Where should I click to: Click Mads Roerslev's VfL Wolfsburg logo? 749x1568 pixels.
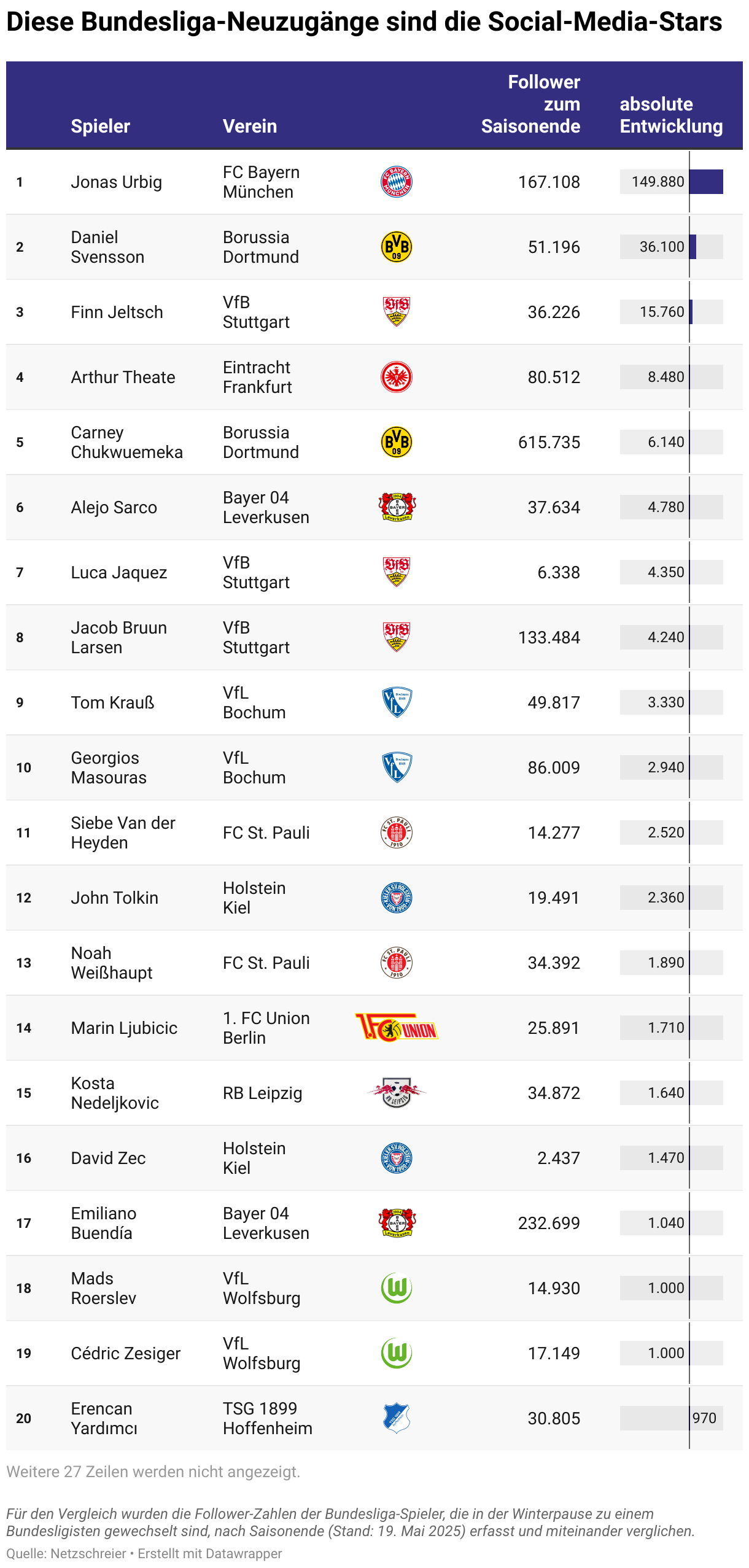[397, 1289]
